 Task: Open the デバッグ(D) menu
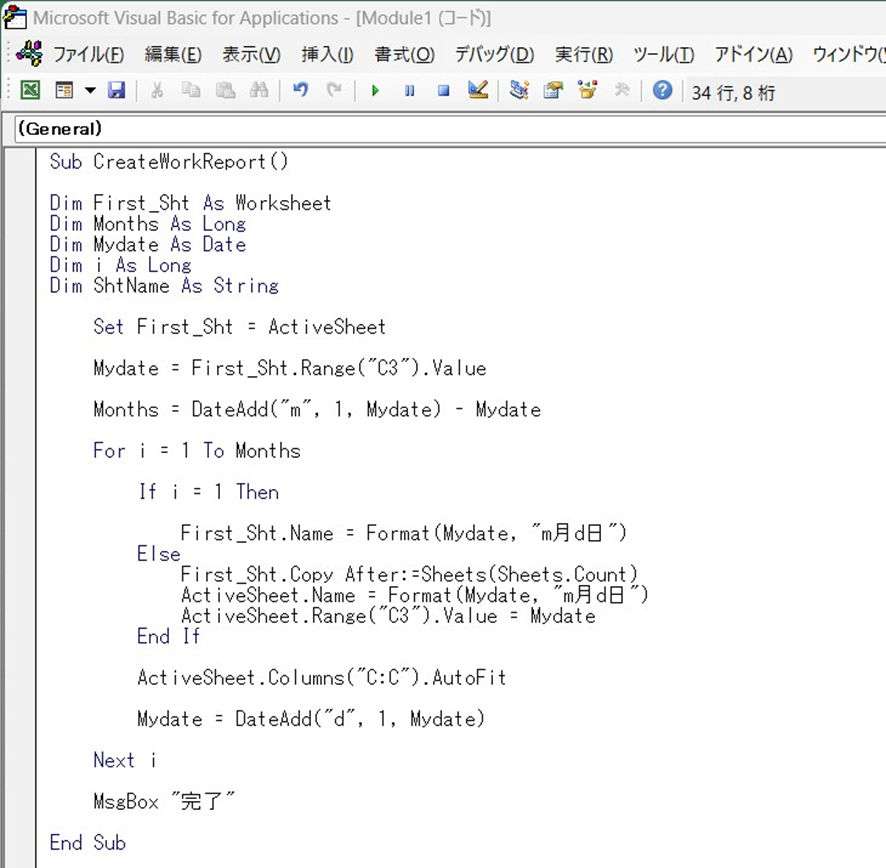tap(494, 54)
